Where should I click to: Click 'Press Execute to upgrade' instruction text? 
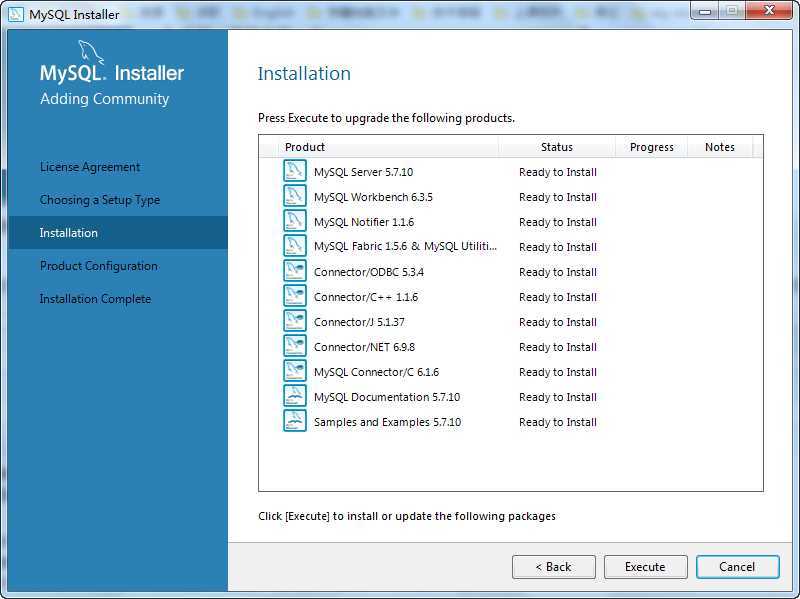click(386, 118)
